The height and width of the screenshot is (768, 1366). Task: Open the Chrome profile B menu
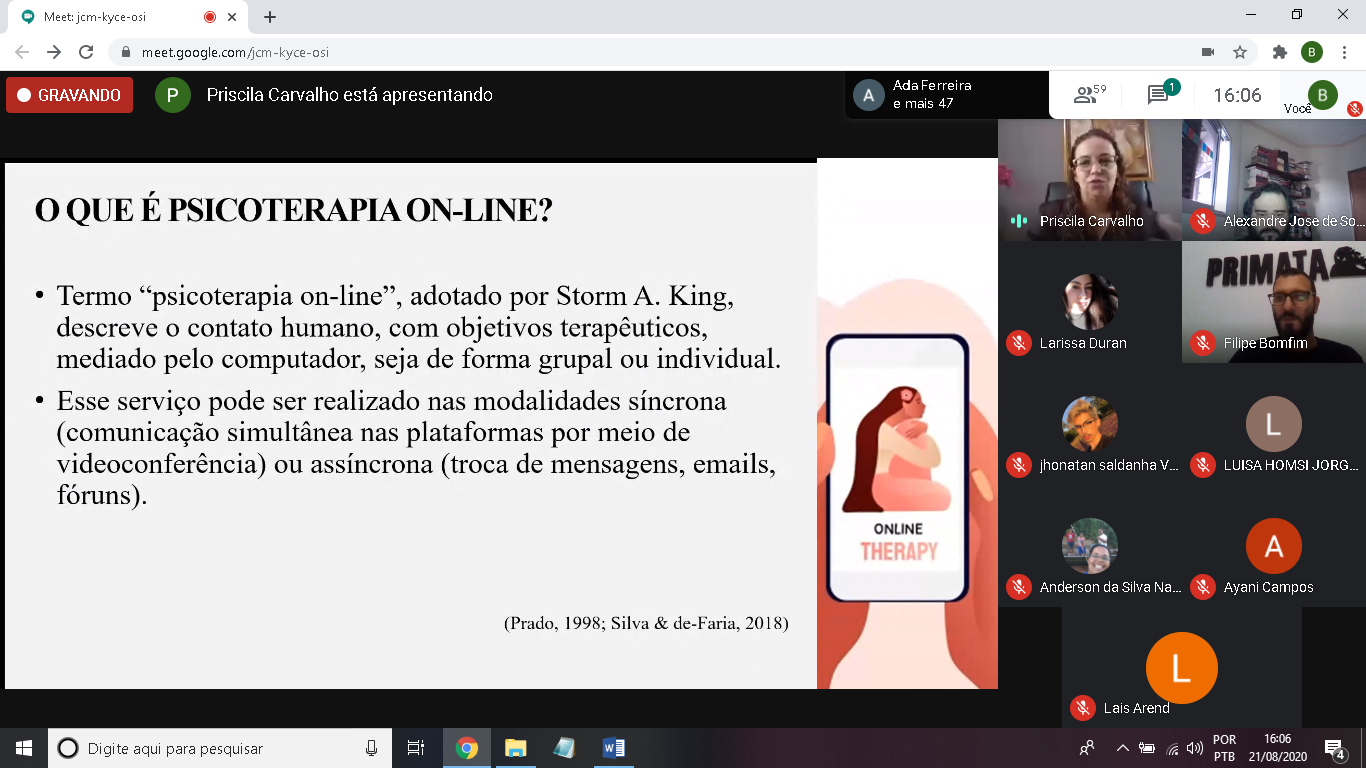click(1311, 52)
